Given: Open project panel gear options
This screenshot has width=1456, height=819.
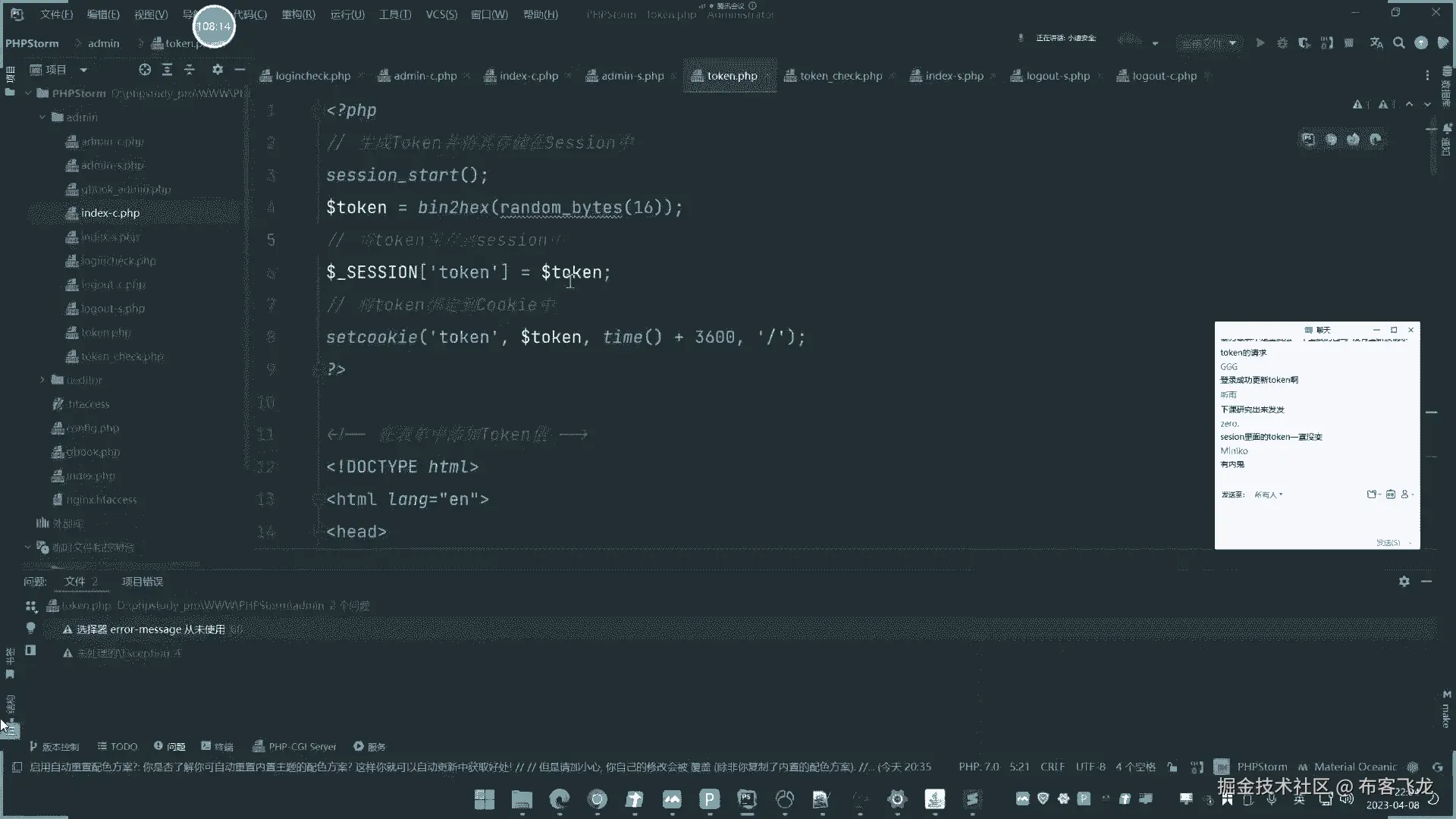Looking at the screenshot, I should 218,70.
